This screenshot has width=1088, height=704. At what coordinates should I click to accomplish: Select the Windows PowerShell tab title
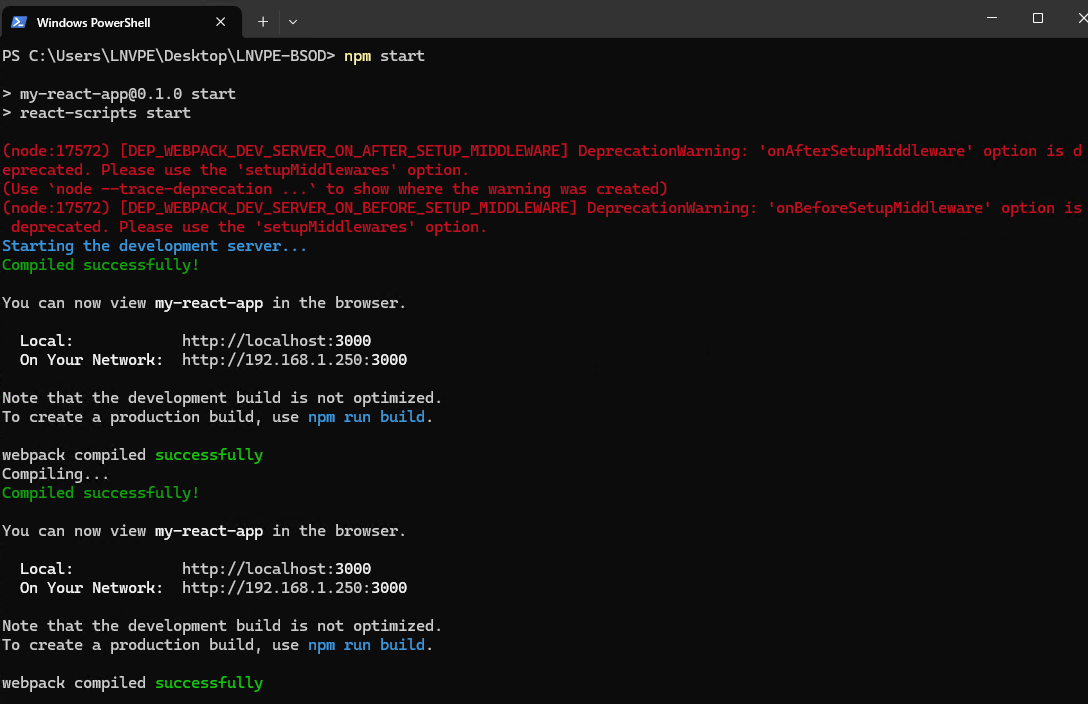click(x=96, y=21)
